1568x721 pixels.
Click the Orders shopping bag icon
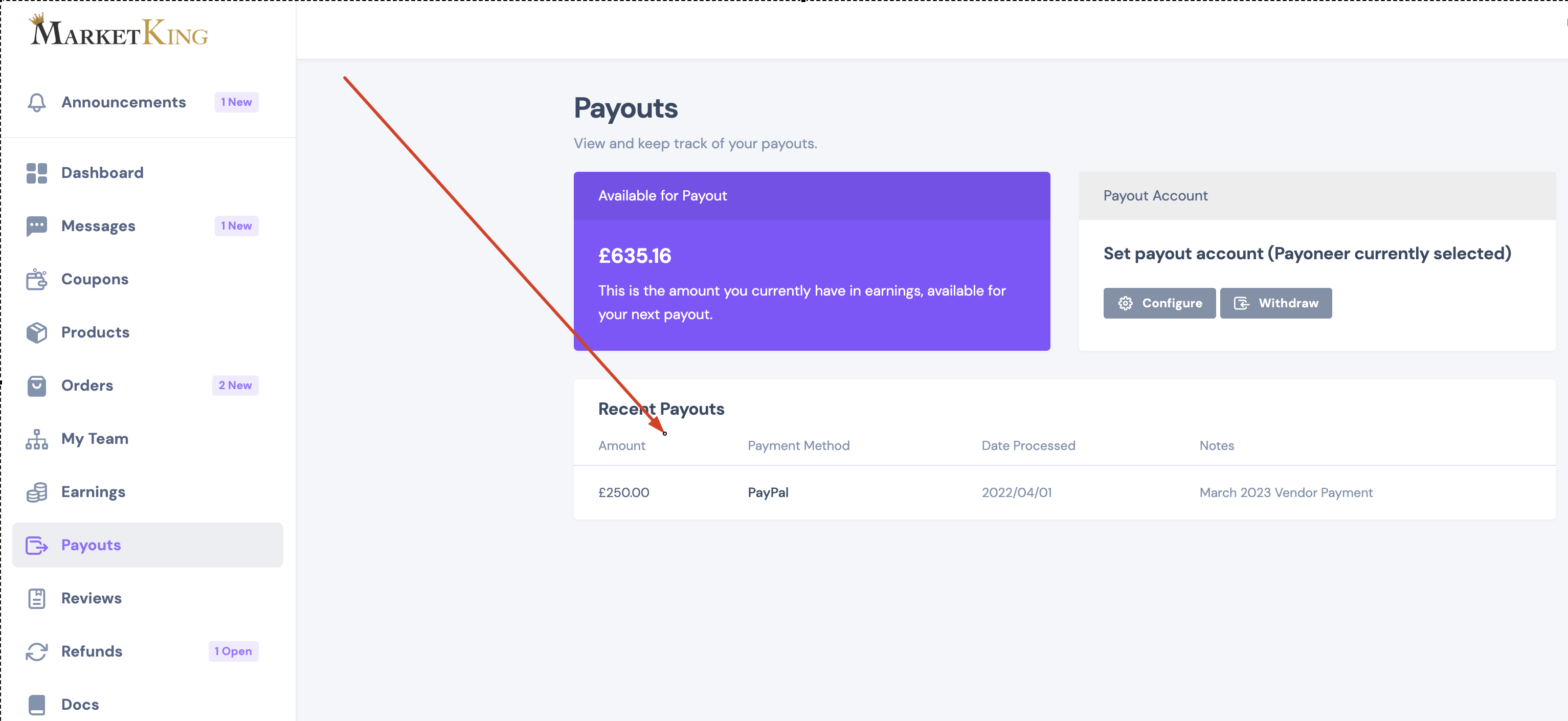click(x=36, y=386)
